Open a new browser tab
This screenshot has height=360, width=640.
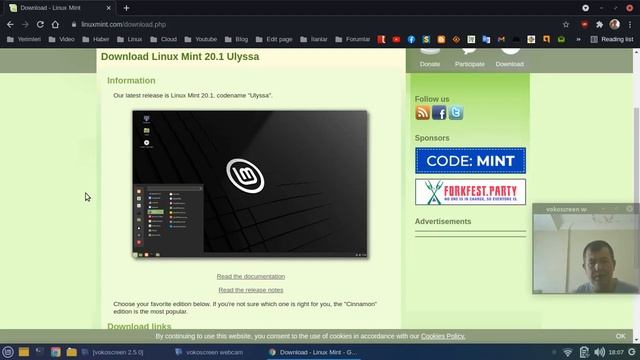pyautogui.click(x=127, y=8)
